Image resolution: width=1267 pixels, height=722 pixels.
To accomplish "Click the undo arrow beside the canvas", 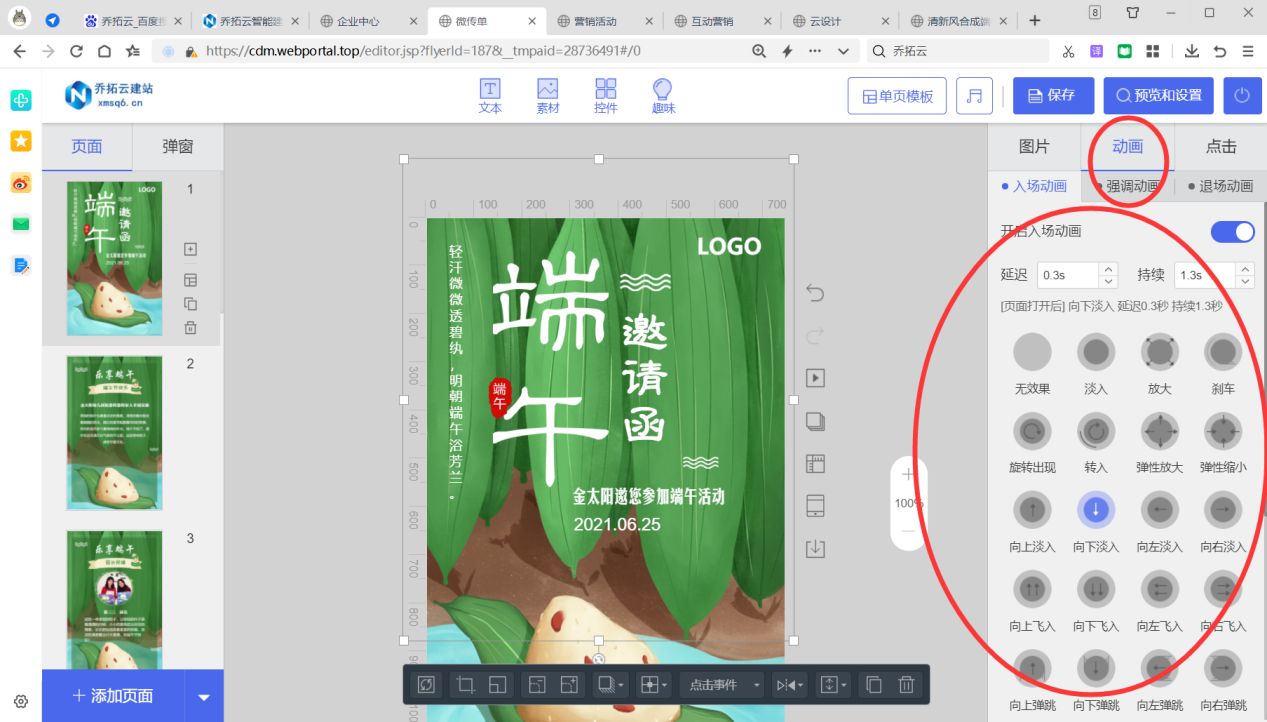I will pyautogui.click(x=812, y=292).
